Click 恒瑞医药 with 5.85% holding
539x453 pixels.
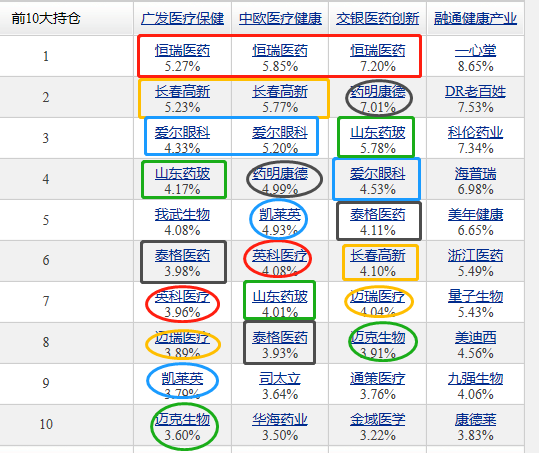pos(280,51)
